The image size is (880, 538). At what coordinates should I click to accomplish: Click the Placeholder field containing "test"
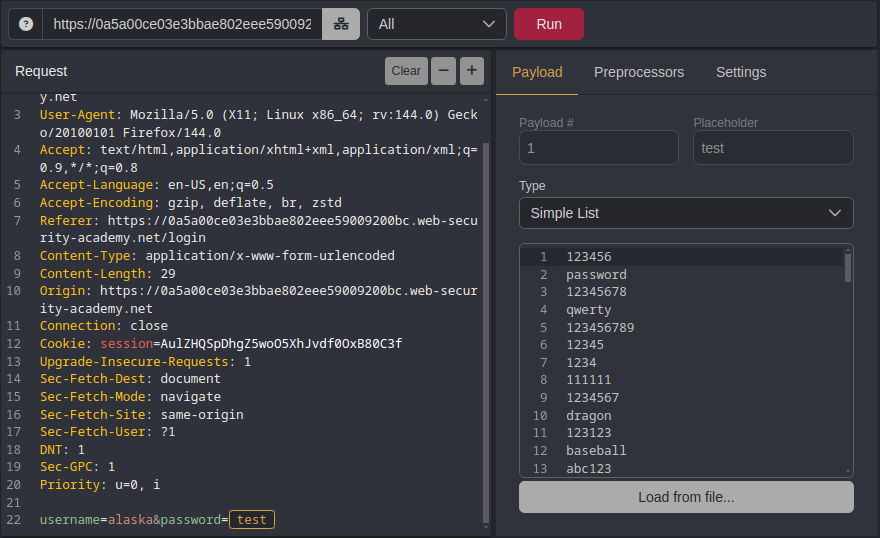(772, 148)
